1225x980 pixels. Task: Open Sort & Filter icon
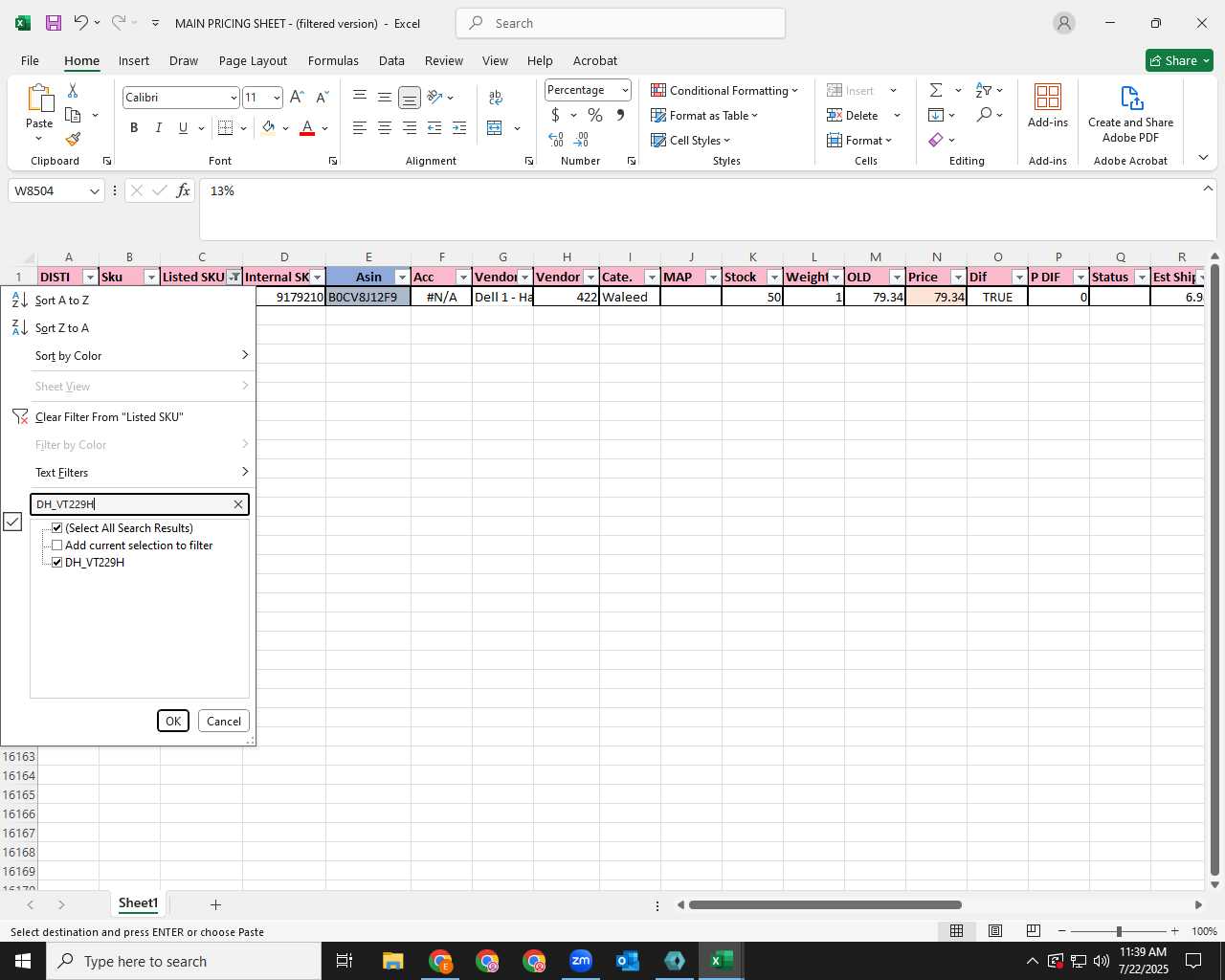[x=984, y=90]
